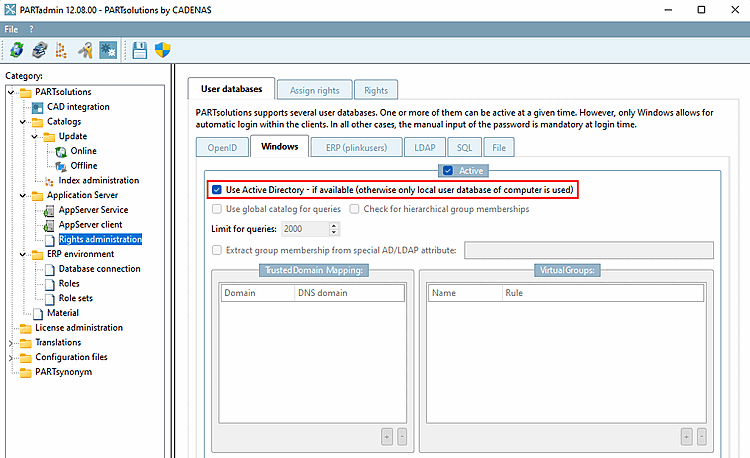Remove VirtualGroups entry with minus
This screenshot has height=458, width=750.
701,436
